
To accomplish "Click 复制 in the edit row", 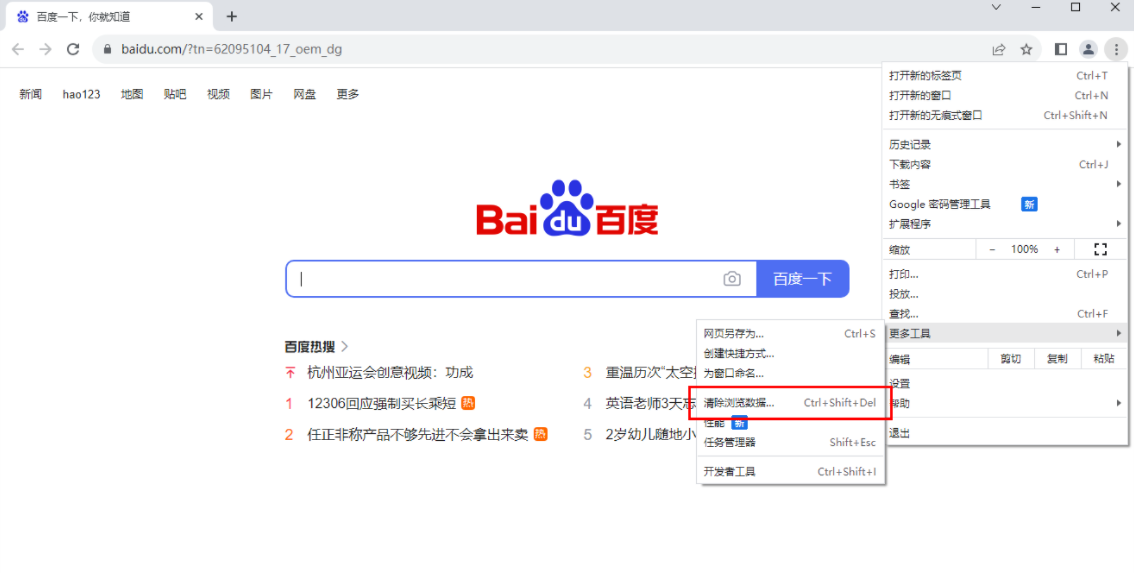I will [1057, 359].
